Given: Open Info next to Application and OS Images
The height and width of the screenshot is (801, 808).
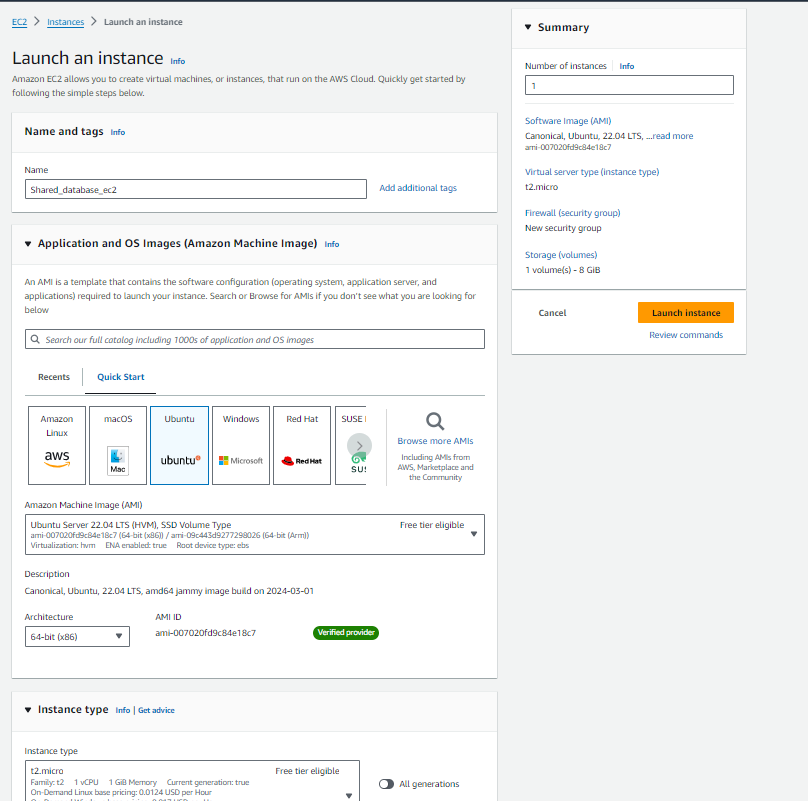Looking at the screenshot, I should tap(332, 244).
